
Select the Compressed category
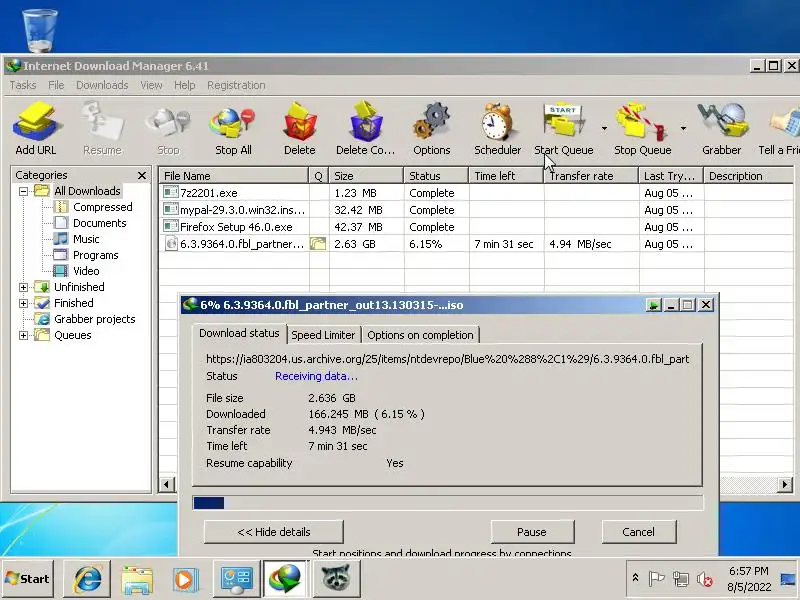pos(102,207)
